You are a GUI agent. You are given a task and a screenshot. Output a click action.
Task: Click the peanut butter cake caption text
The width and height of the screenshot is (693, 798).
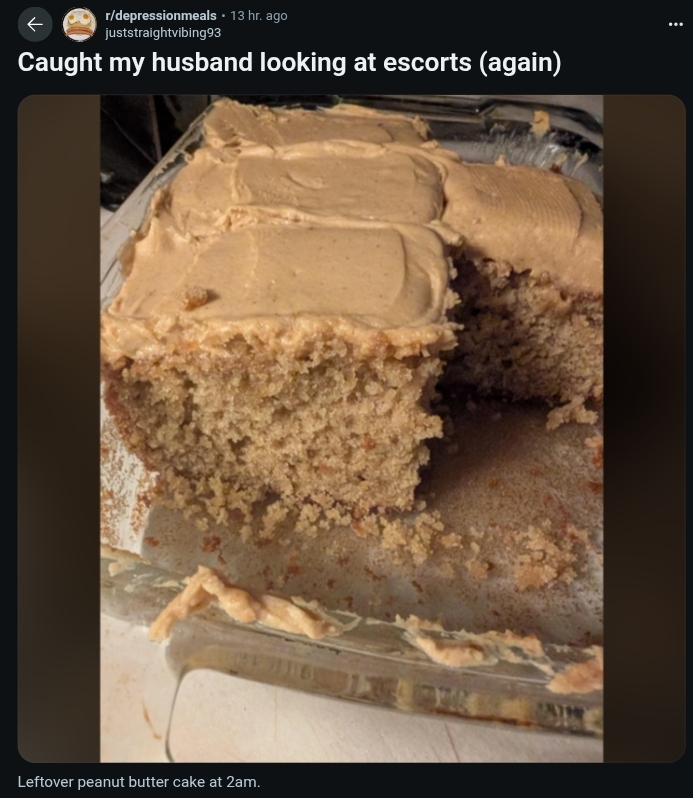point(139,782)
